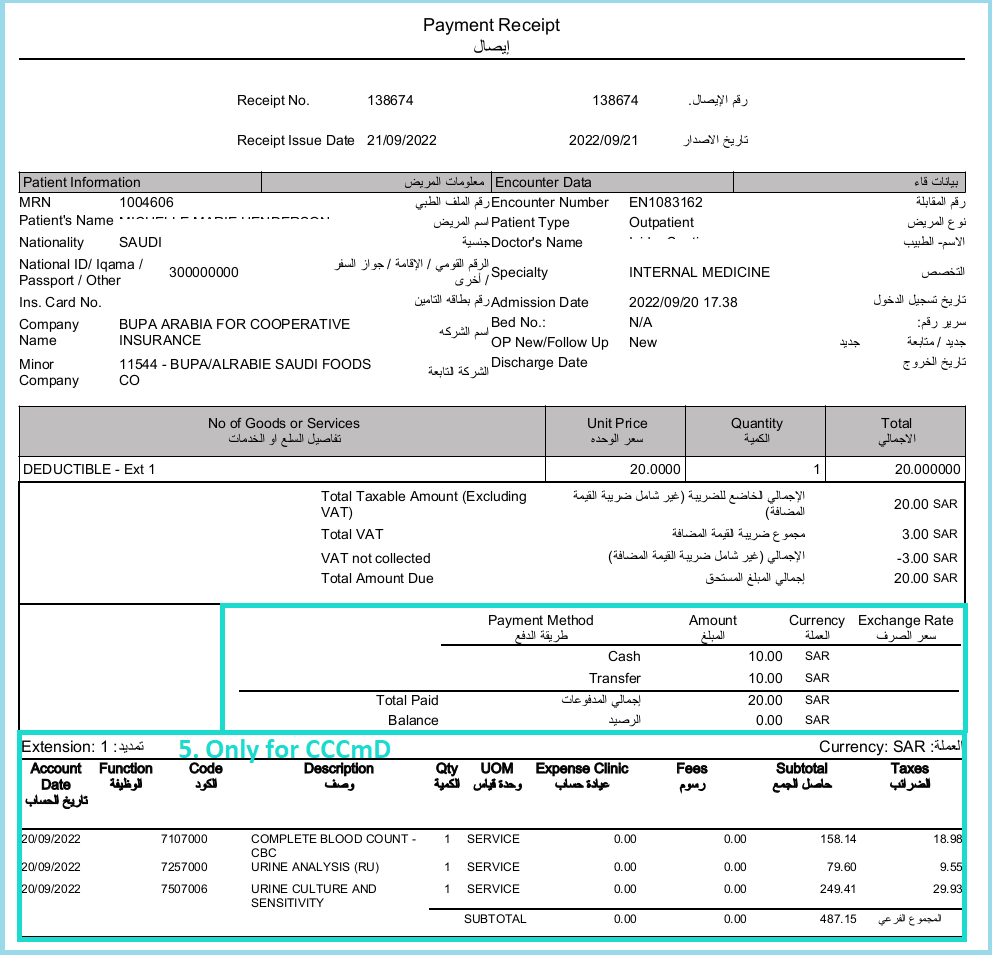The height and width of the screenshot is (955, 992).
Task: Select the Receipt No. value 138674
Action: click(390, 101)
